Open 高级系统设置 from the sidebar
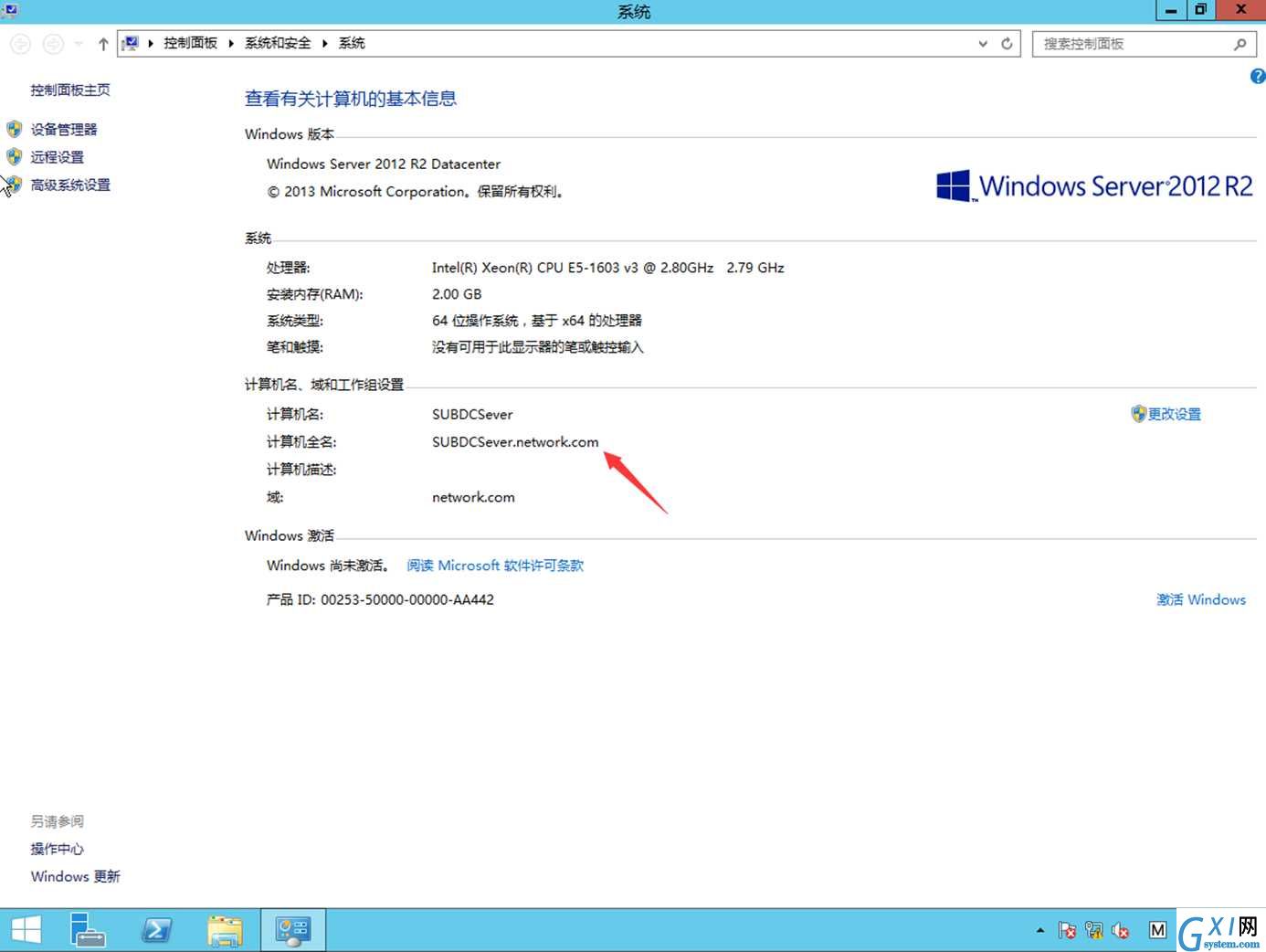The width and height of the screenshot is (1266, 952). (70, 185)
